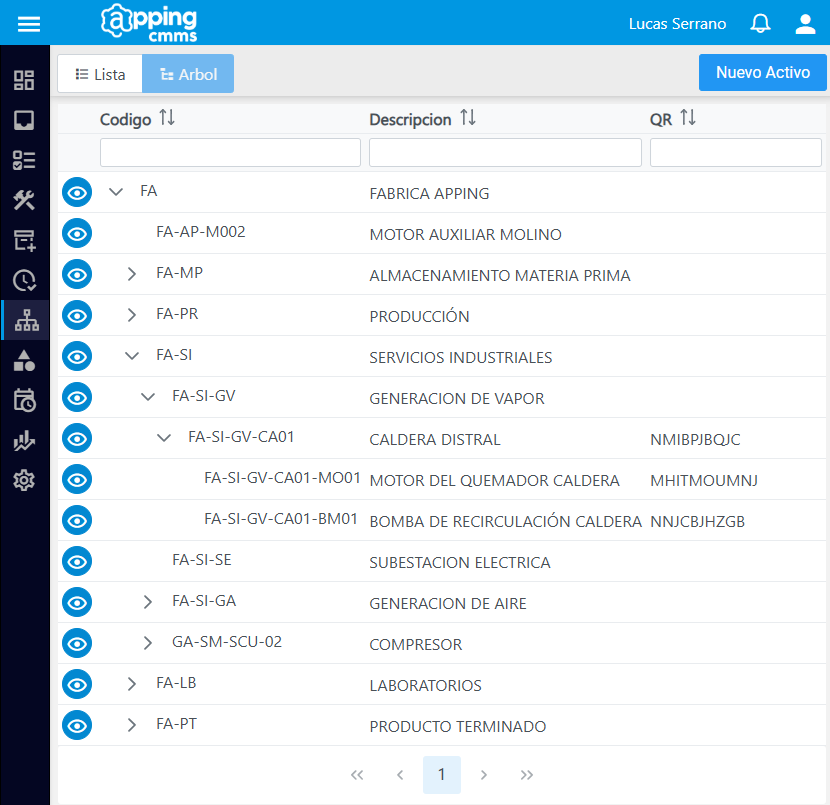Click the eye icon next to CALDERA DISTRAL
The image size is (830, 805).
point(77,438)
